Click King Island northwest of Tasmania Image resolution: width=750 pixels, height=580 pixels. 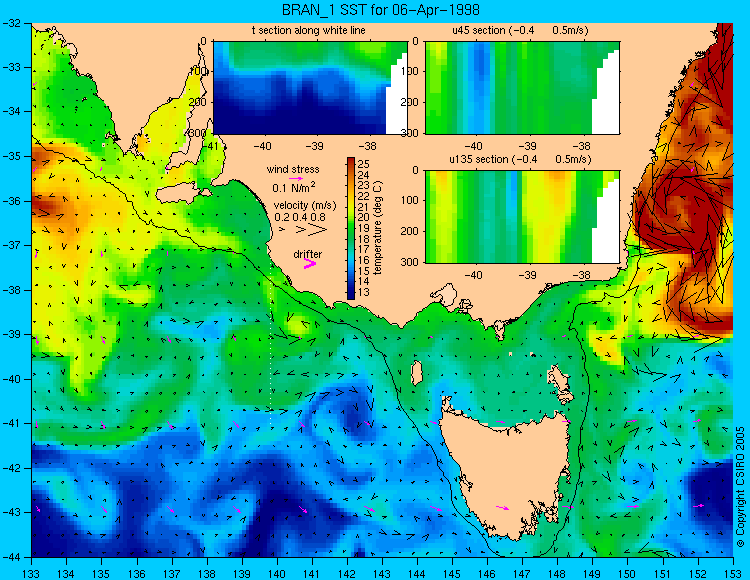pyautogui.click(x=416, y=373)
